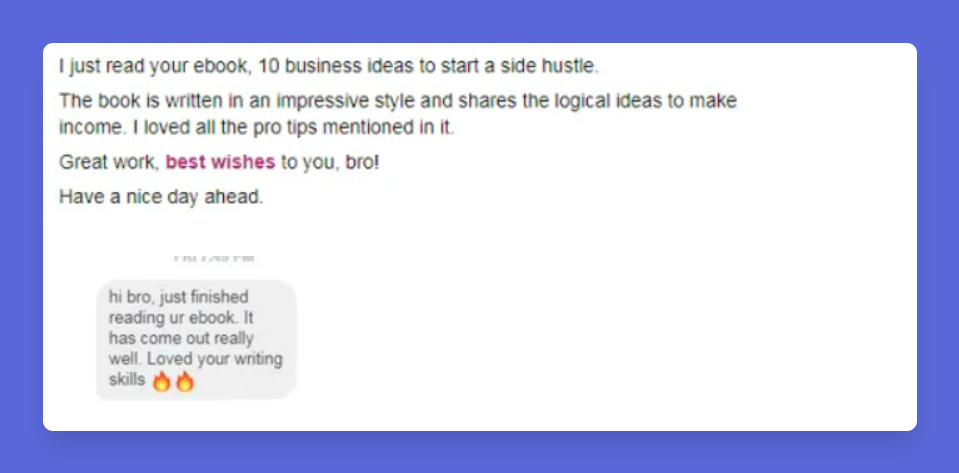Select the gray chat message bubble

pos(196,340)
